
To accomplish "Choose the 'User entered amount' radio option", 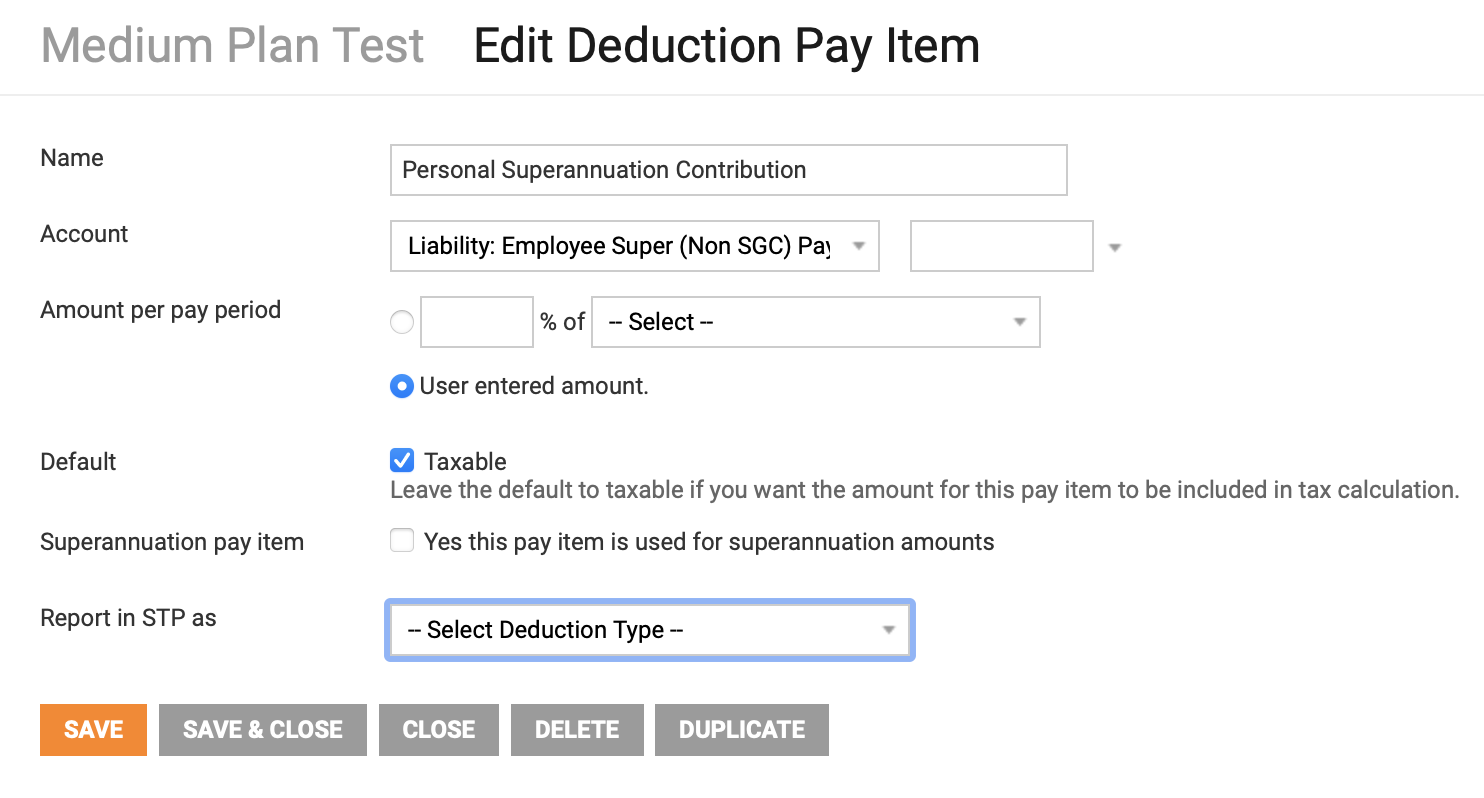I will click(401, 385).
